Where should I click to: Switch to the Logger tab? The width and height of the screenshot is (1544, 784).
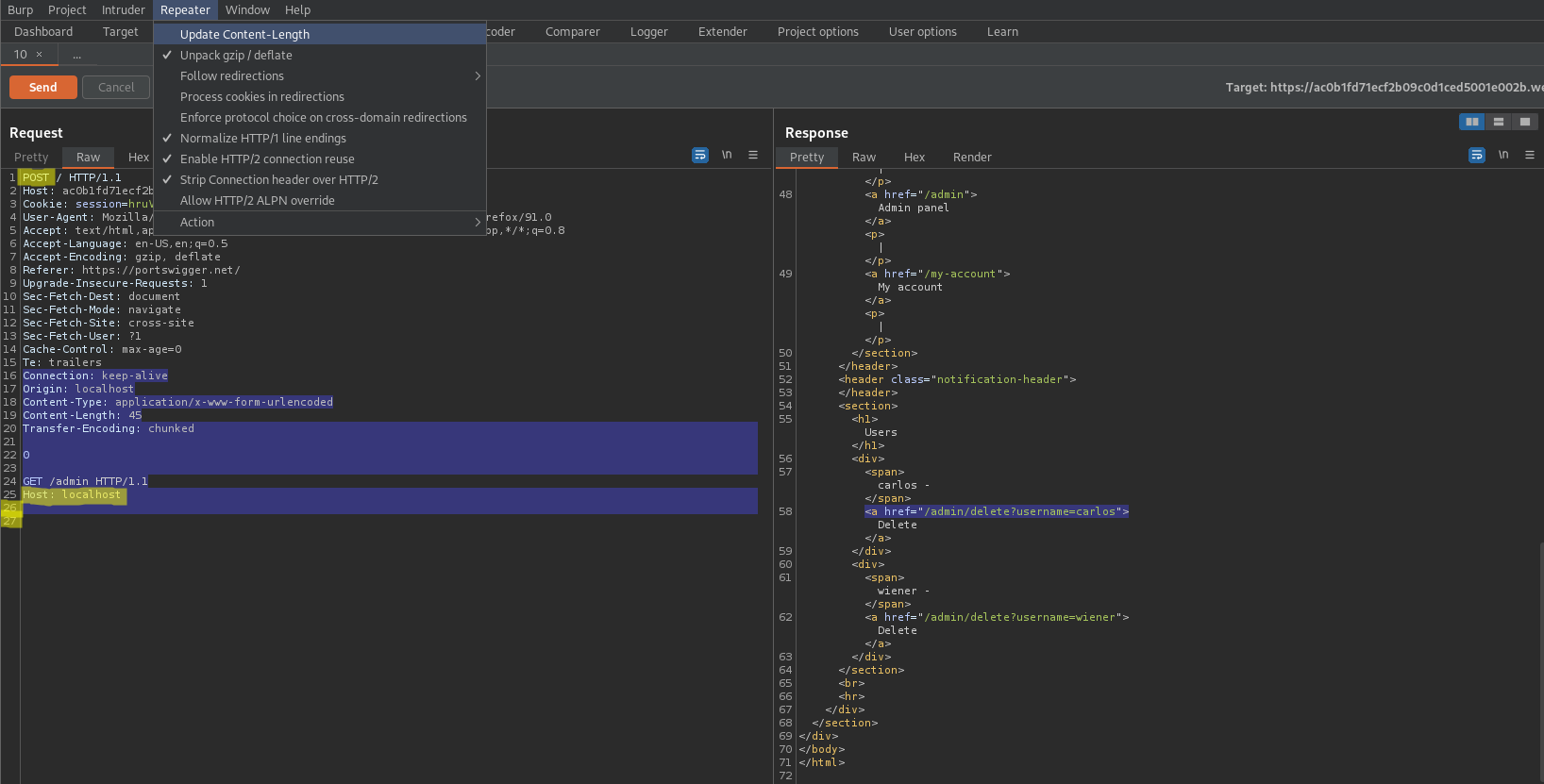point(649,31)
